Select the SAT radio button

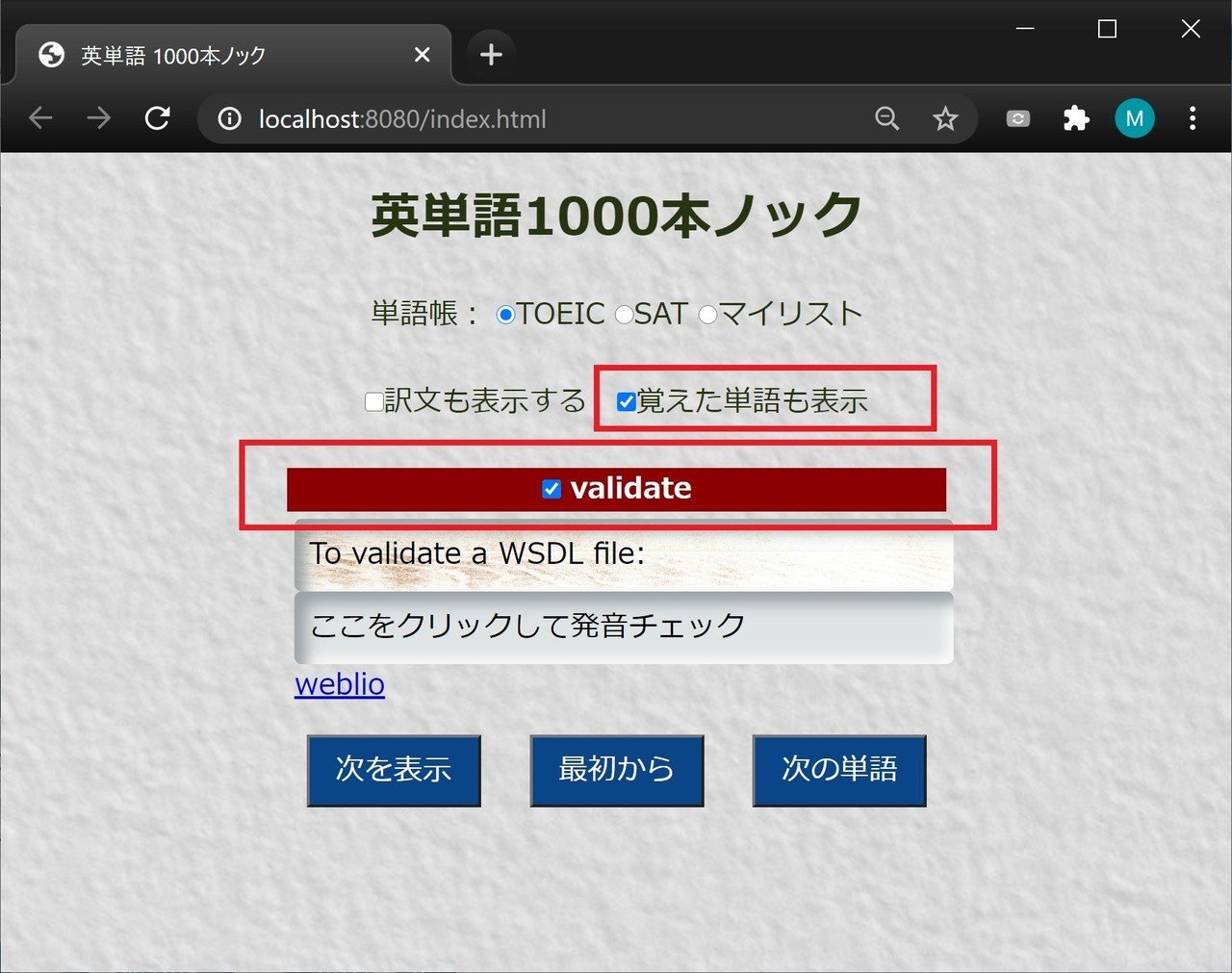[x=625, y=314]
